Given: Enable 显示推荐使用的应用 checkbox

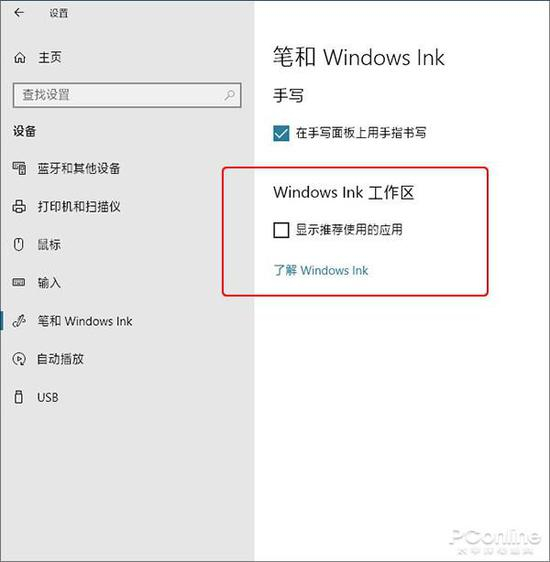Looking at the screenshot, I should tap(281, 230).
